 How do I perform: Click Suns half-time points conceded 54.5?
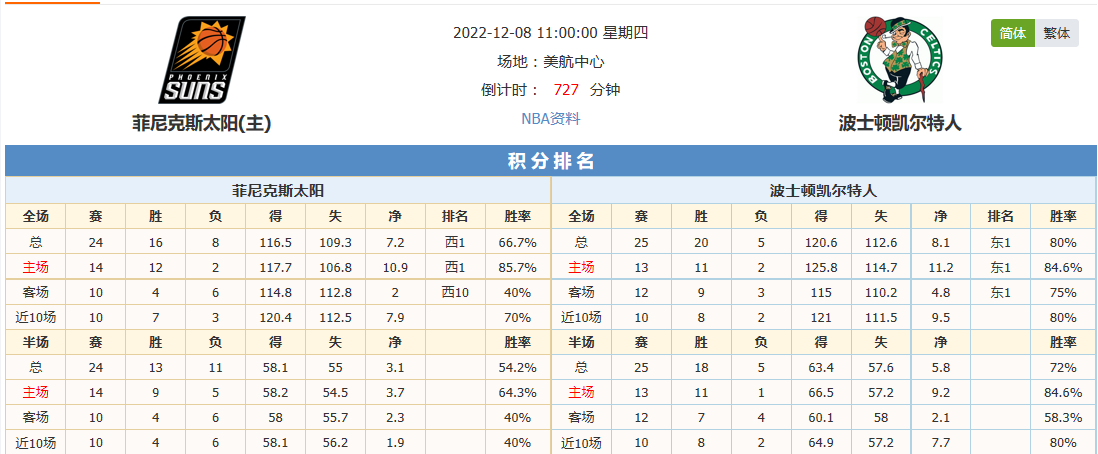(x=336, y=392)
